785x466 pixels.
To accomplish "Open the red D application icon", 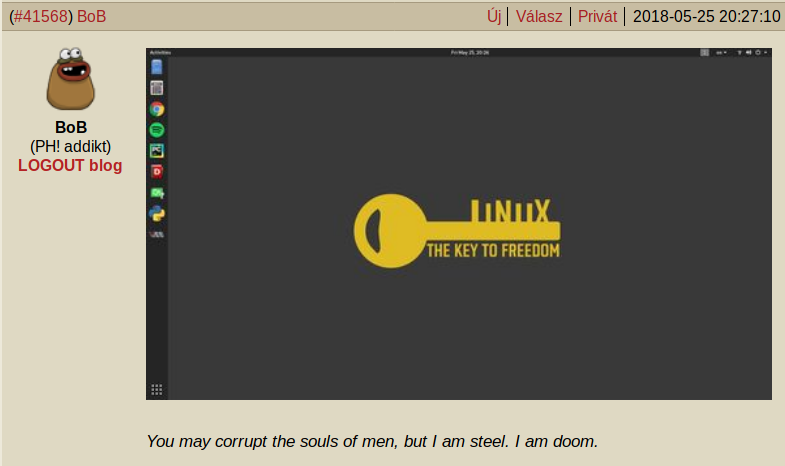I will (157, 172).
